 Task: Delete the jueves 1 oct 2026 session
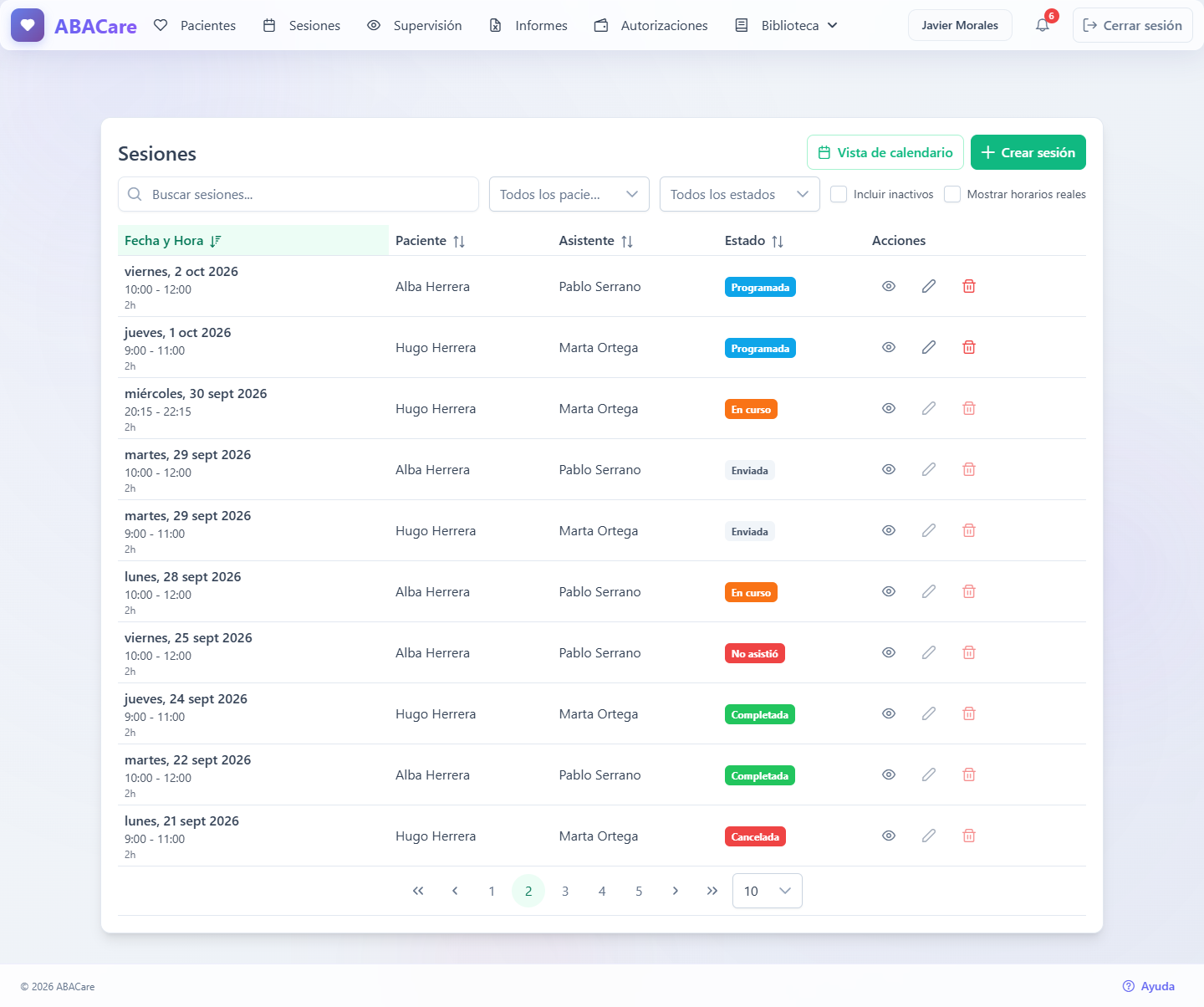coord(969,347)
